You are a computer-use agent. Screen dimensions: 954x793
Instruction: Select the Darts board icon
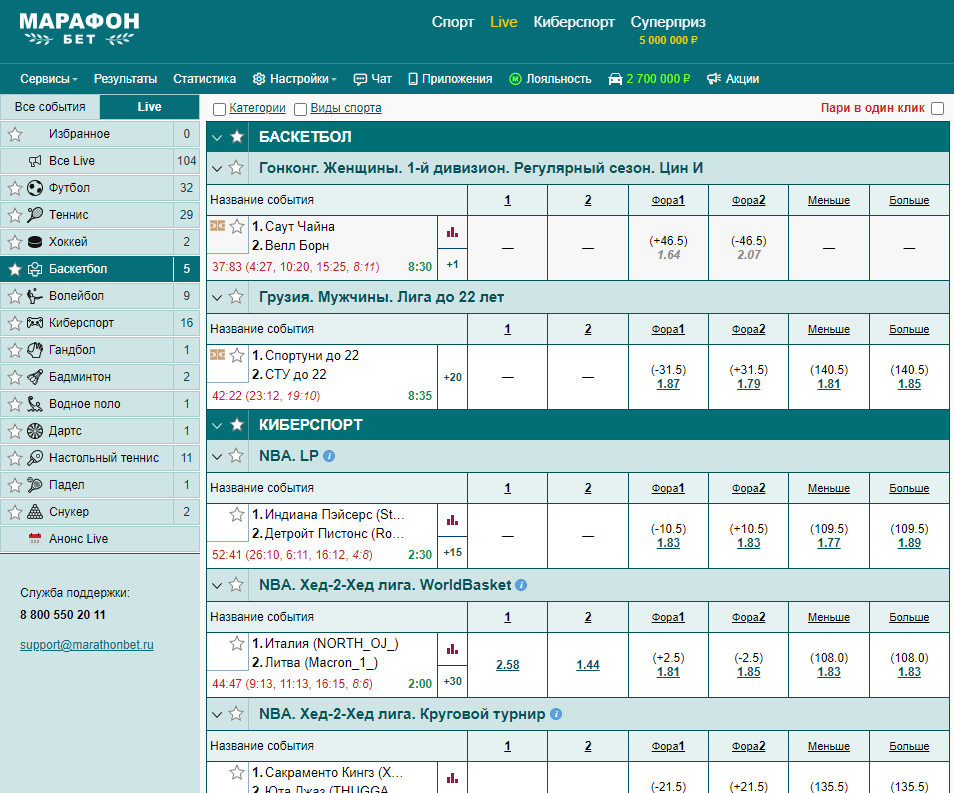coord(35,431)
